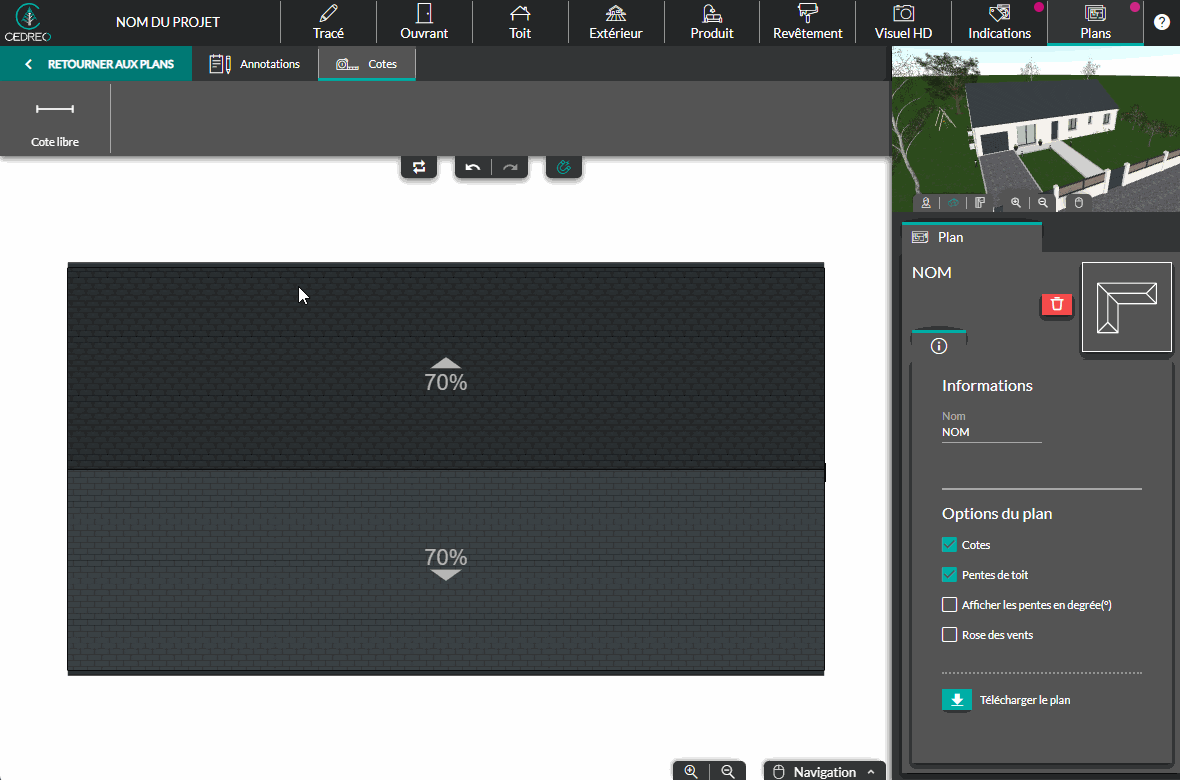1180x780 pixels.
Task: Uncheck the Pentes de toit checkbox
Action: 950,574
